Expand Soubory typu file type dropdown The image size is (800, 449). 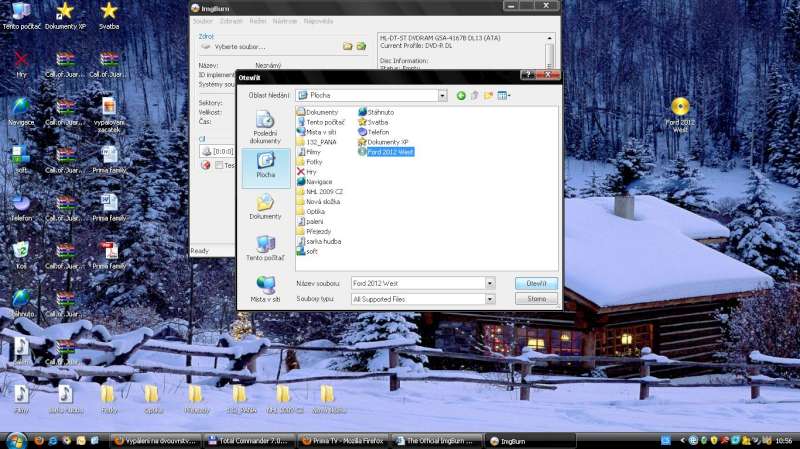[x=489, y=299]
